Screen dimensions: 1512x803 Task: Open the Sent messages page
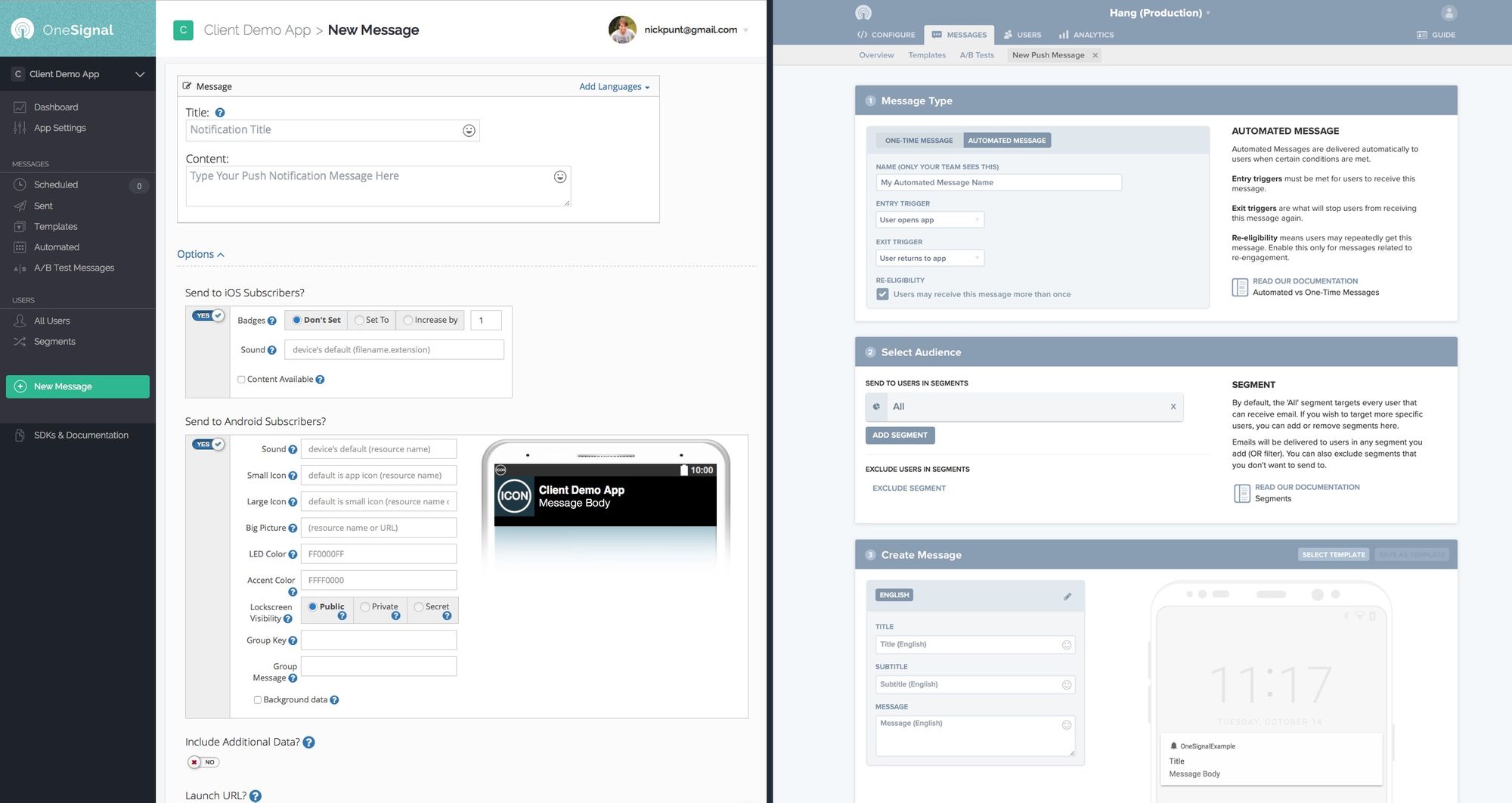click(x=43, y=206)
